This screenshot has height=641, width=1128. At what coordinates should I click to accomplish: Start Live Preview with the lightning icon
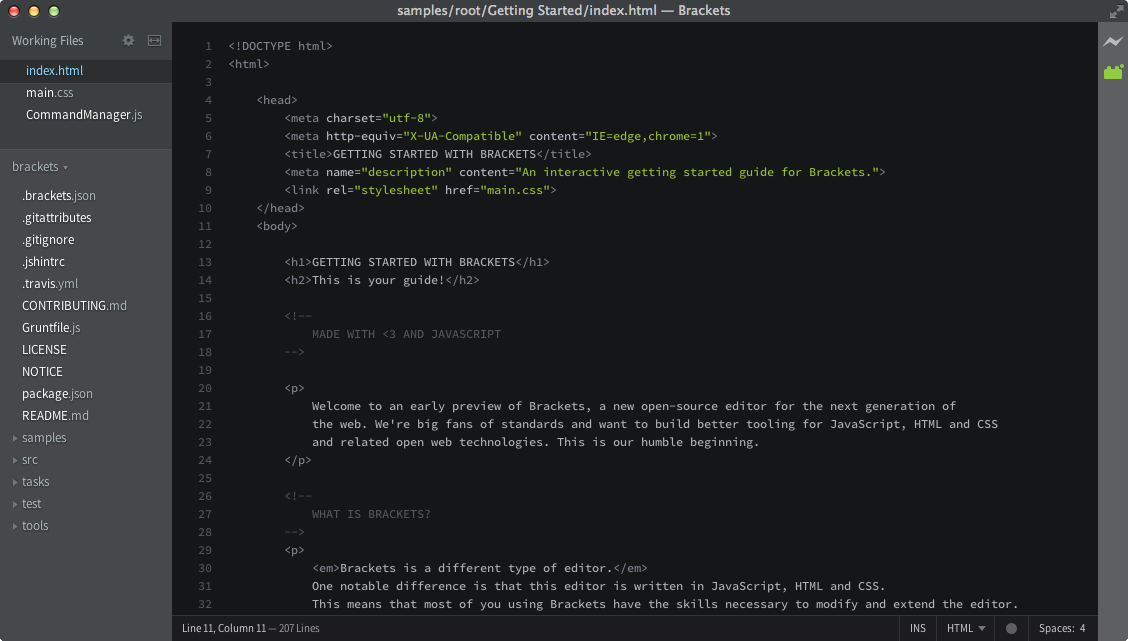click(1113, 42)
